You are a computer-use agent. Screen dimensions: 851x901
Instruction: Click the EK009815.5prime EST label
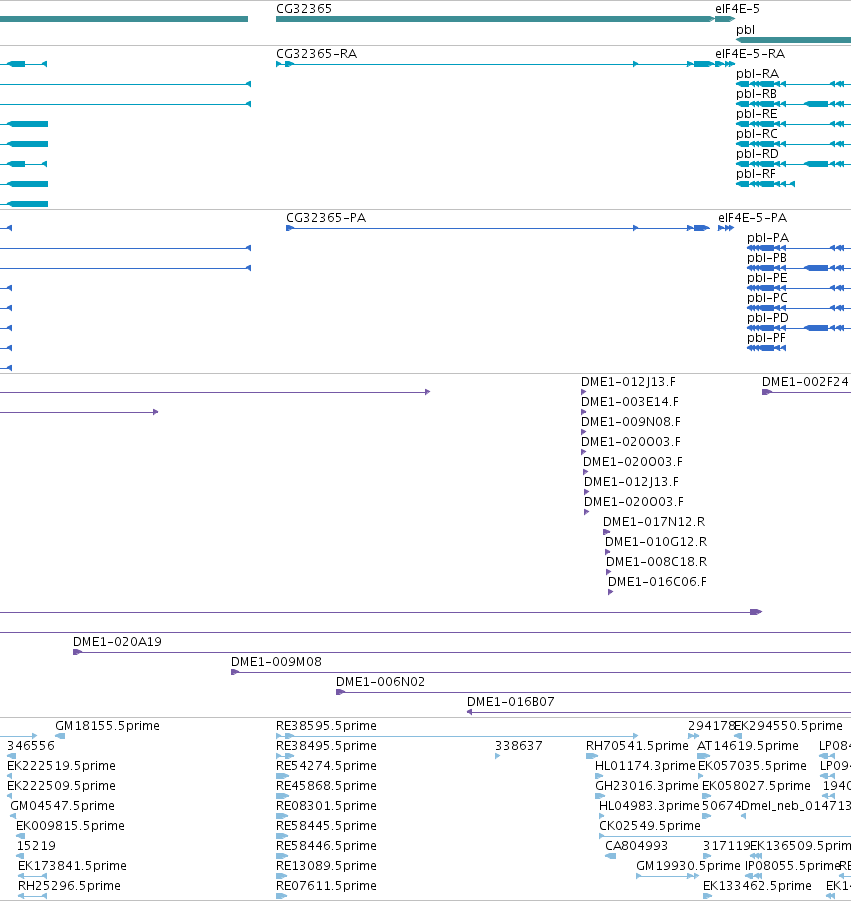pyautogui.click(x=70, y=826)
